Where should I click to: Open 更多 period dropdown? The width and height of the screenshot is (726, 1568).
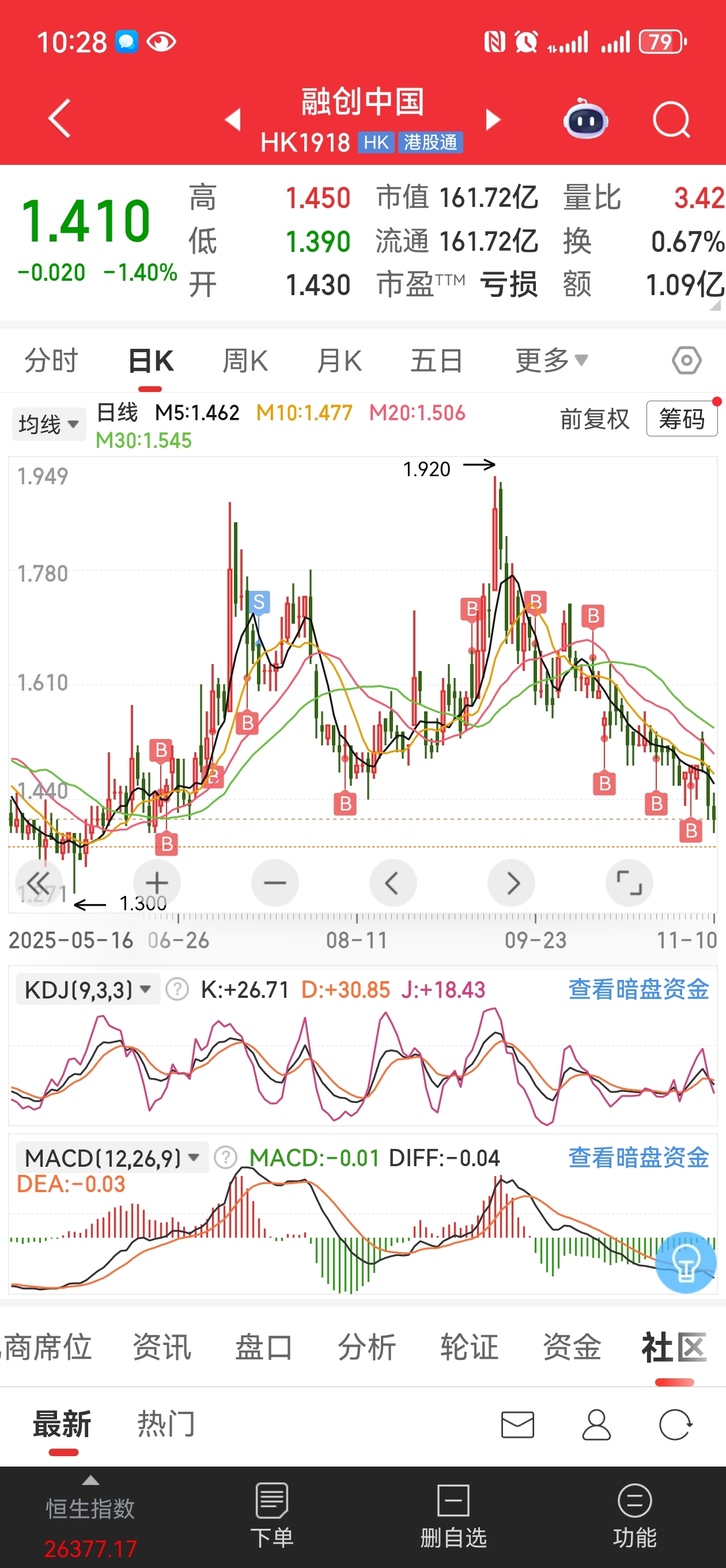[x=552, y=361]
